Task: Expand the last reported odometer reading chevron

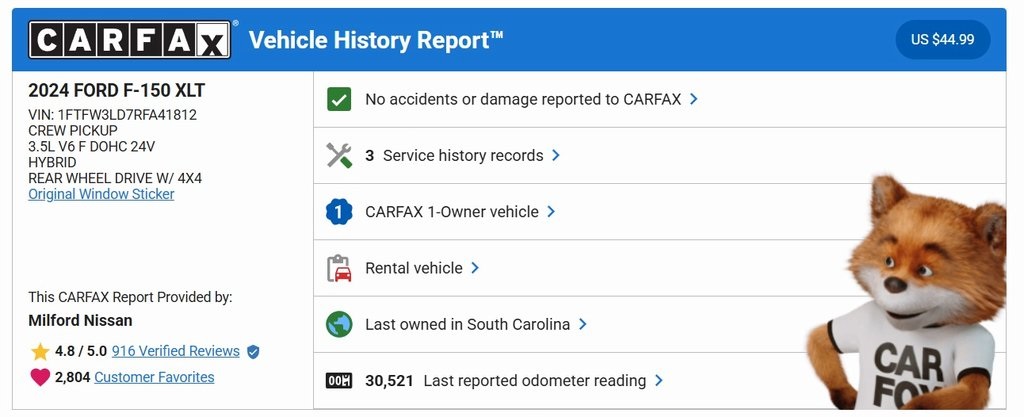Action: pos(658,380)
